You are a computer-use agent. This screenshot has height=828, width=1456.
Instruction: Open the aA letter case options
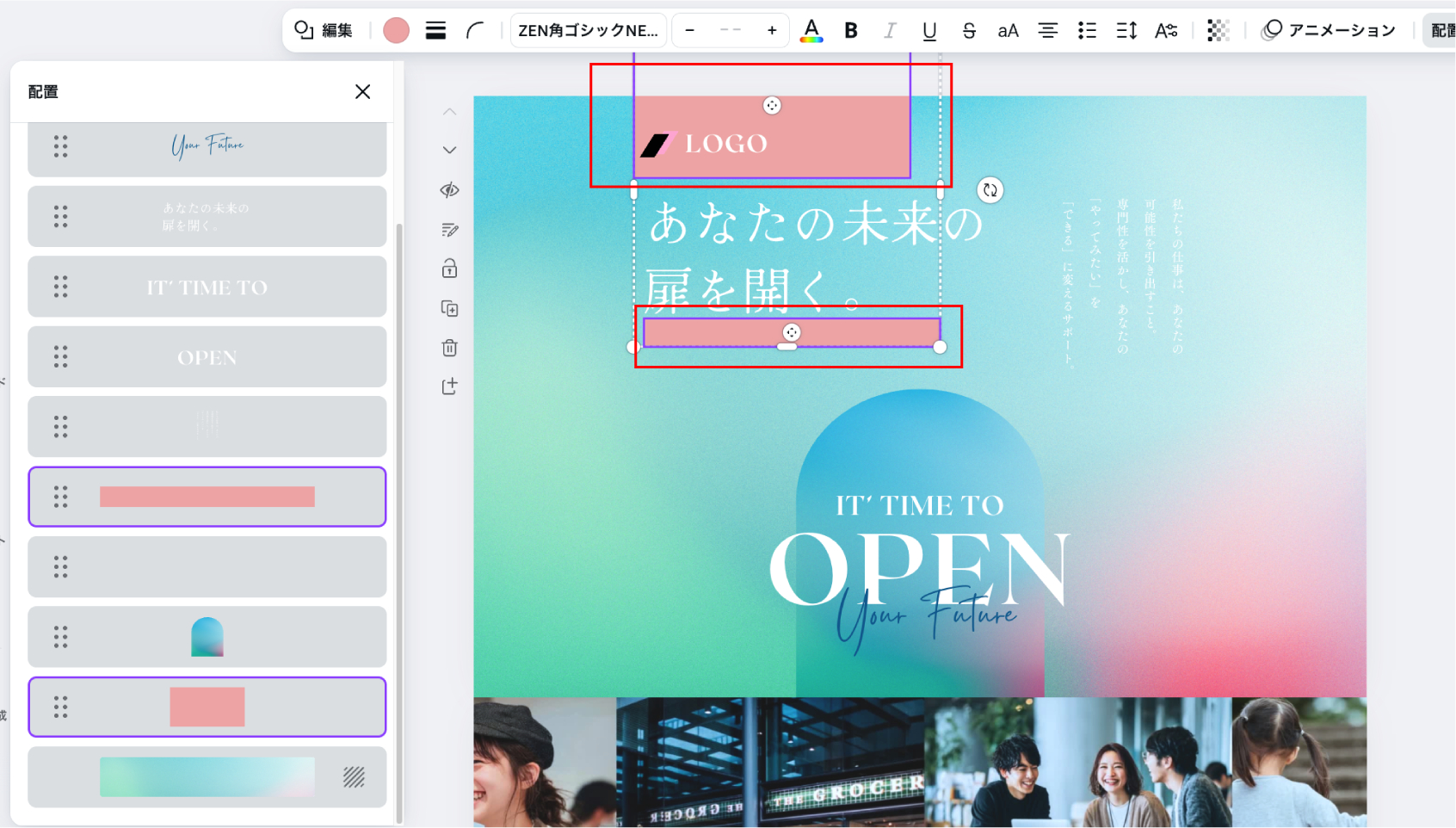point(1008,30)
